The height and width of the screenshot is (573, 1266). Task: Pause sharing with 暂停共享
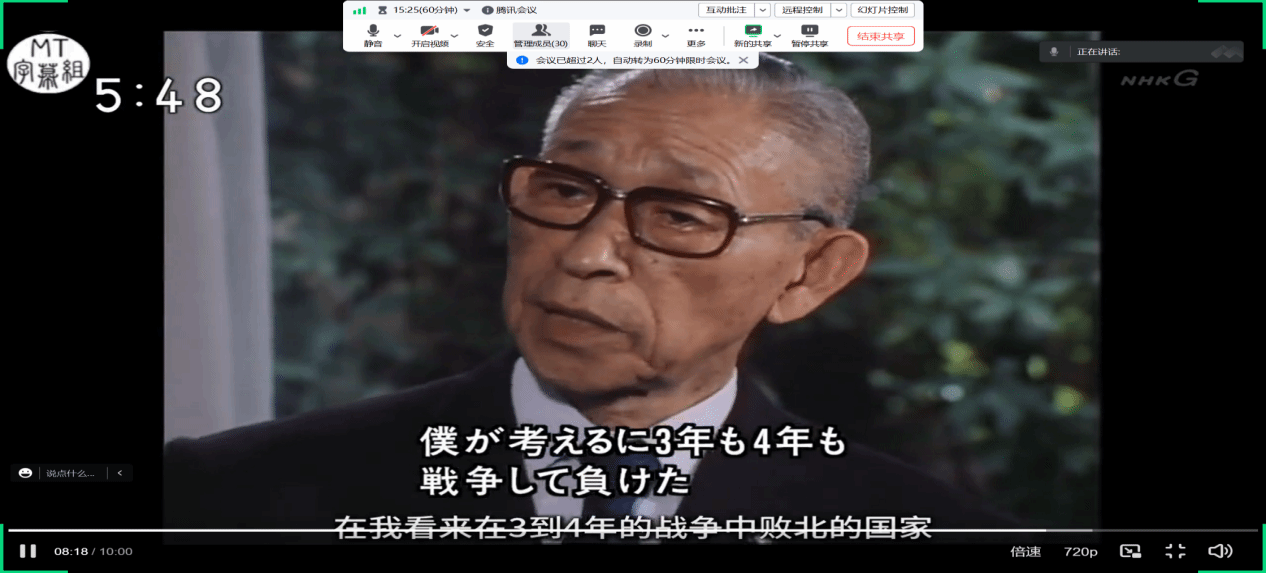(810, 36)
